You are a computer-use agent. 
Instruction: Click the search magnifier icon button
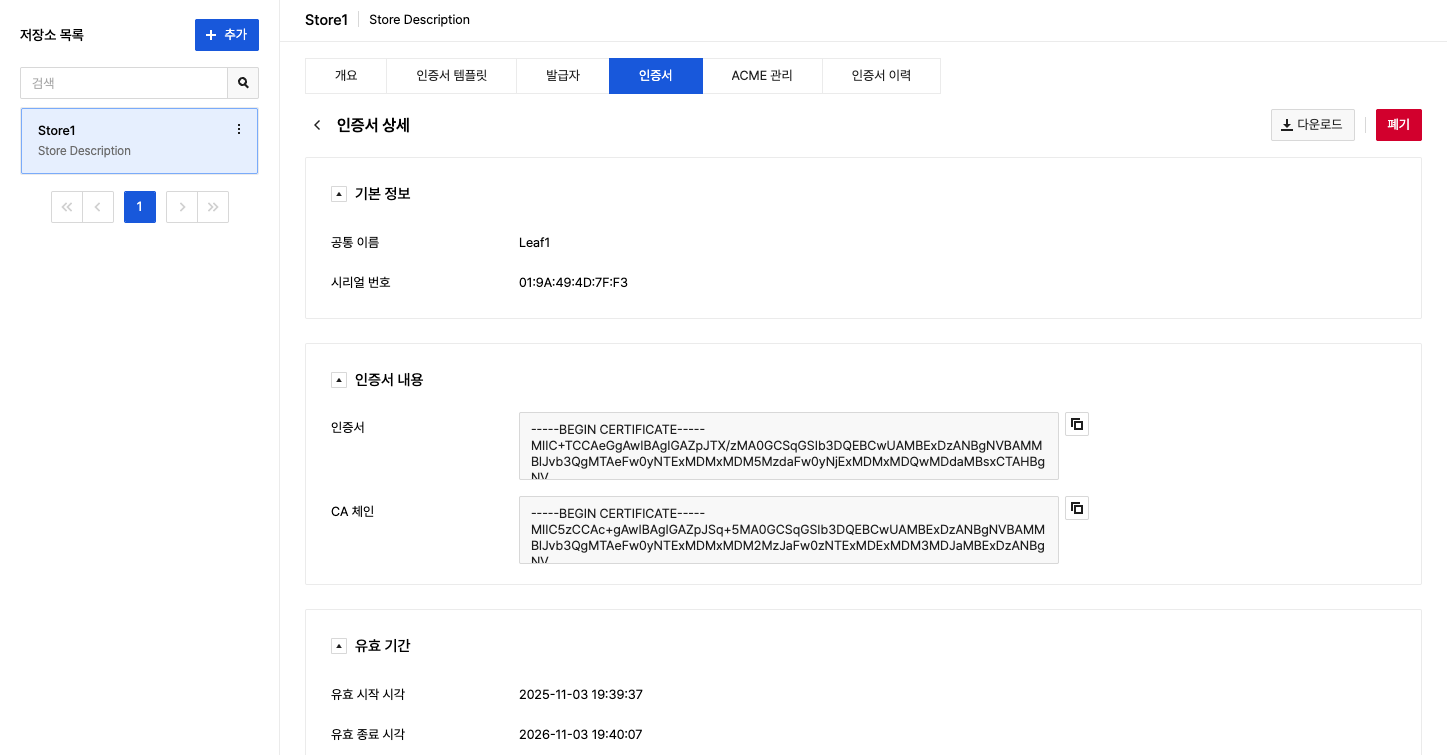[243, 83]
